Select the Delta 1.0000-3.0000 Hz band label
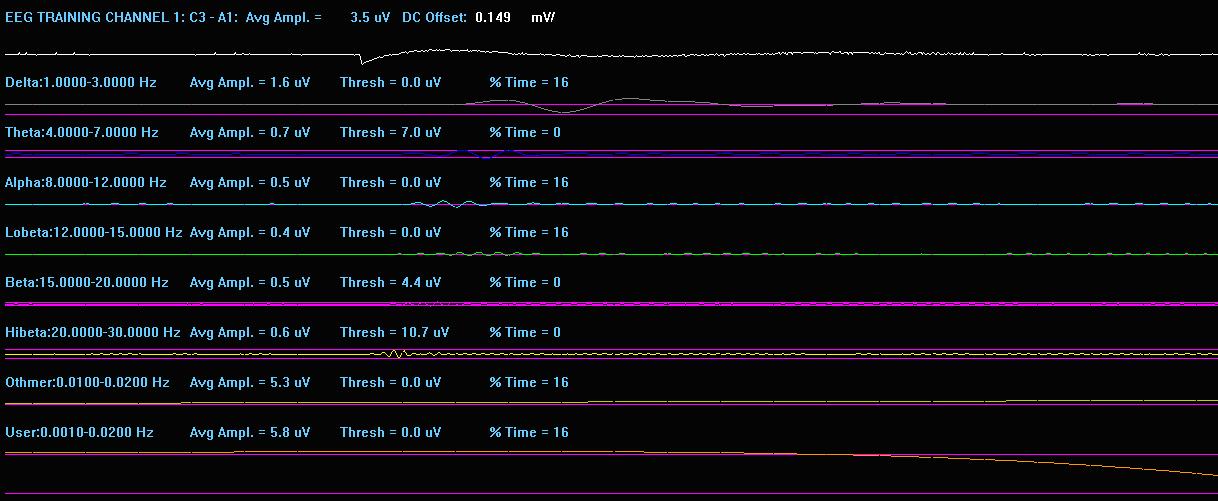 click(x=81, y=83)
